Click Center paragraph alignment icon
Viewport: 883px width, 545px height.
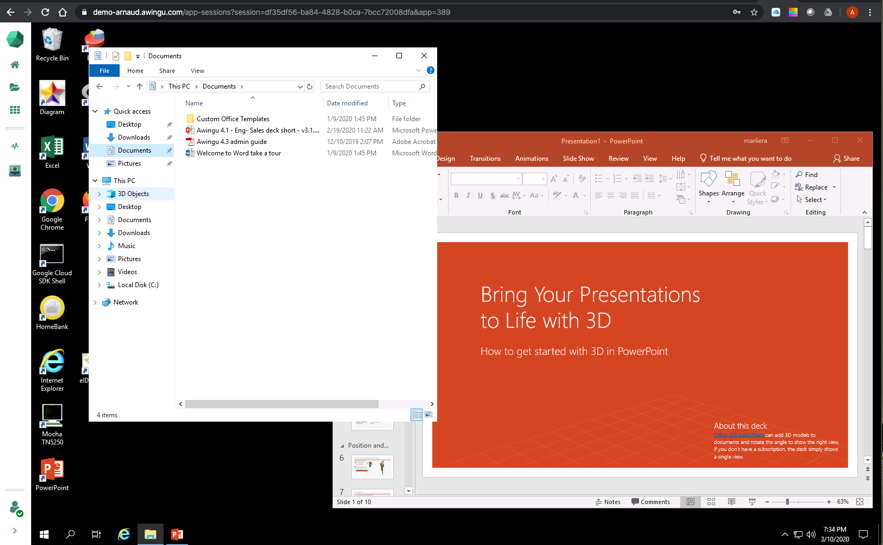(610, 195)
